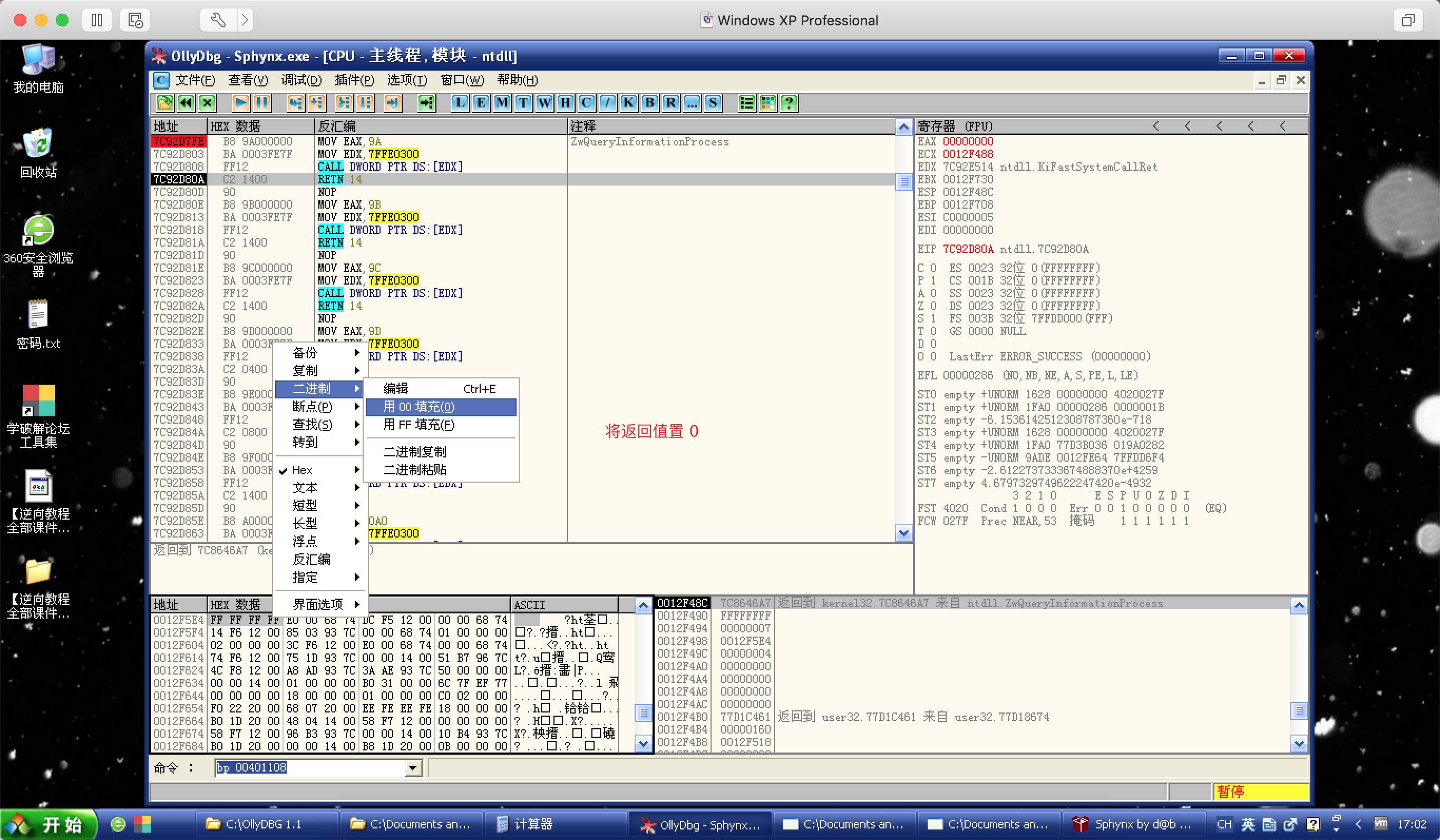
Task: Click the 开始 Start button
Action: click(48, 824)
